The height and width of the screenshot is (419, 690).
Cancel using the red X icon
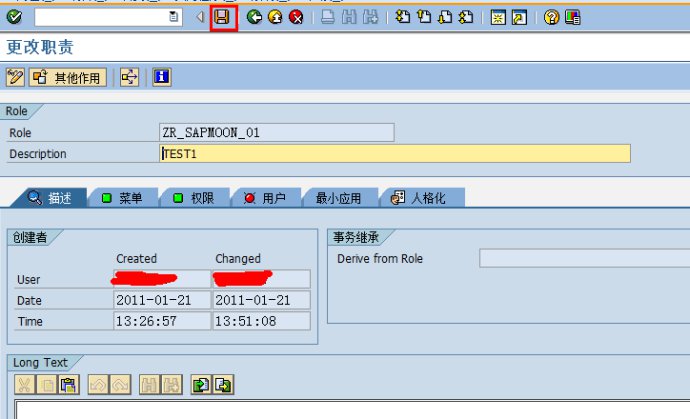click(x=296, y=17)
